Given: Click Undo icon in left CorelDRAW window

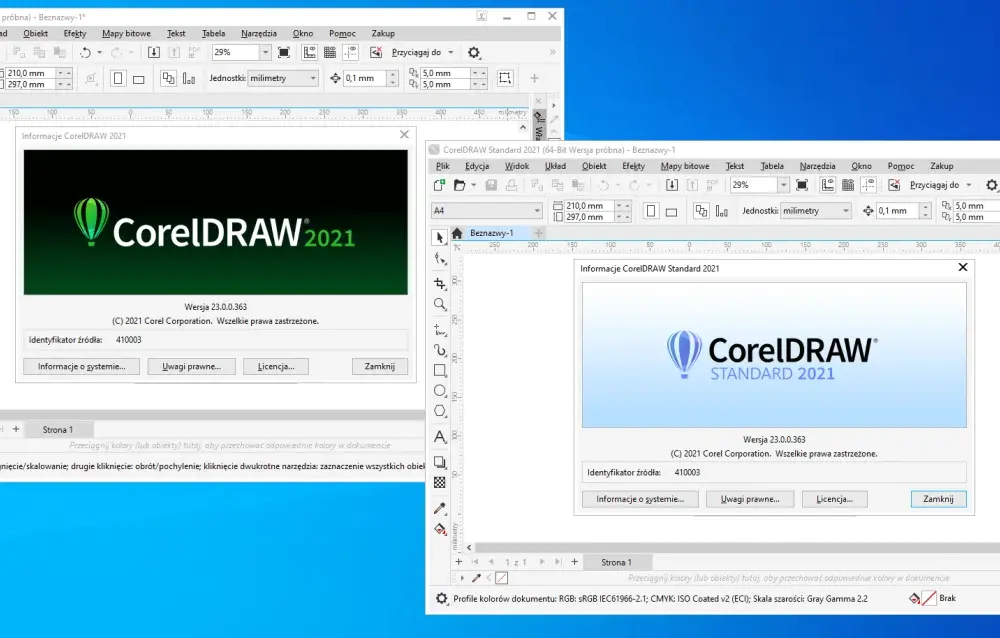Looking at the screenshot, I should click(85, 52).
